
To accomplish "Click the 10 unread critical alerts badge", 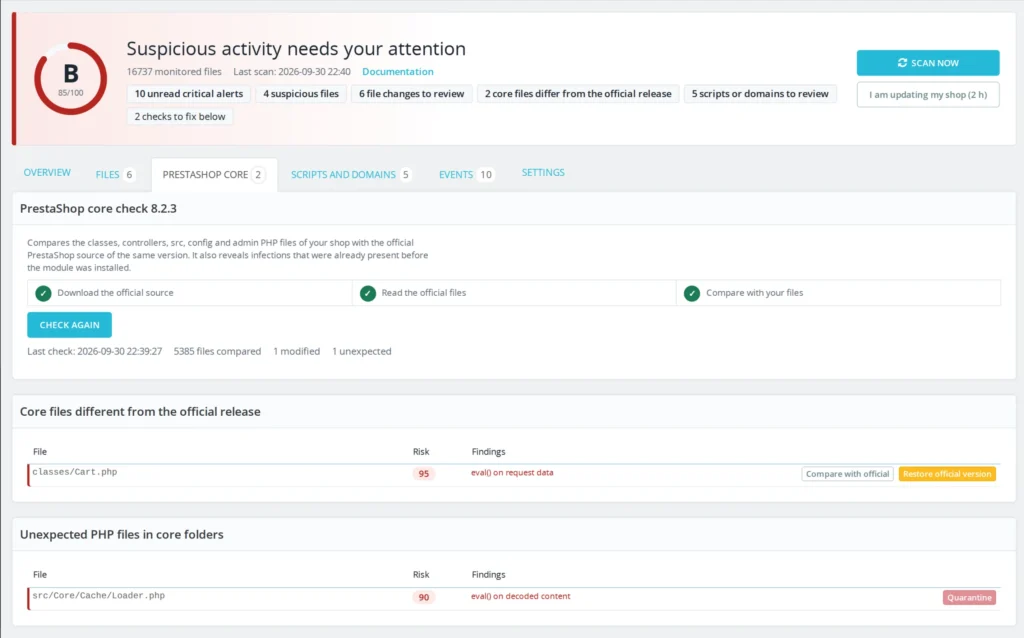I will (x=189, y=94).
